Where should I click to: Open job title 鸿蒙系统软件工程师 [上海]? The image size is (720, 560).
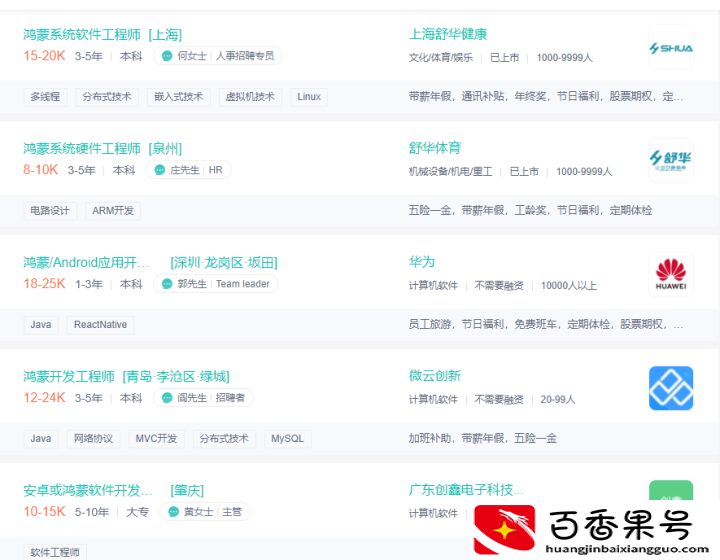102,34
